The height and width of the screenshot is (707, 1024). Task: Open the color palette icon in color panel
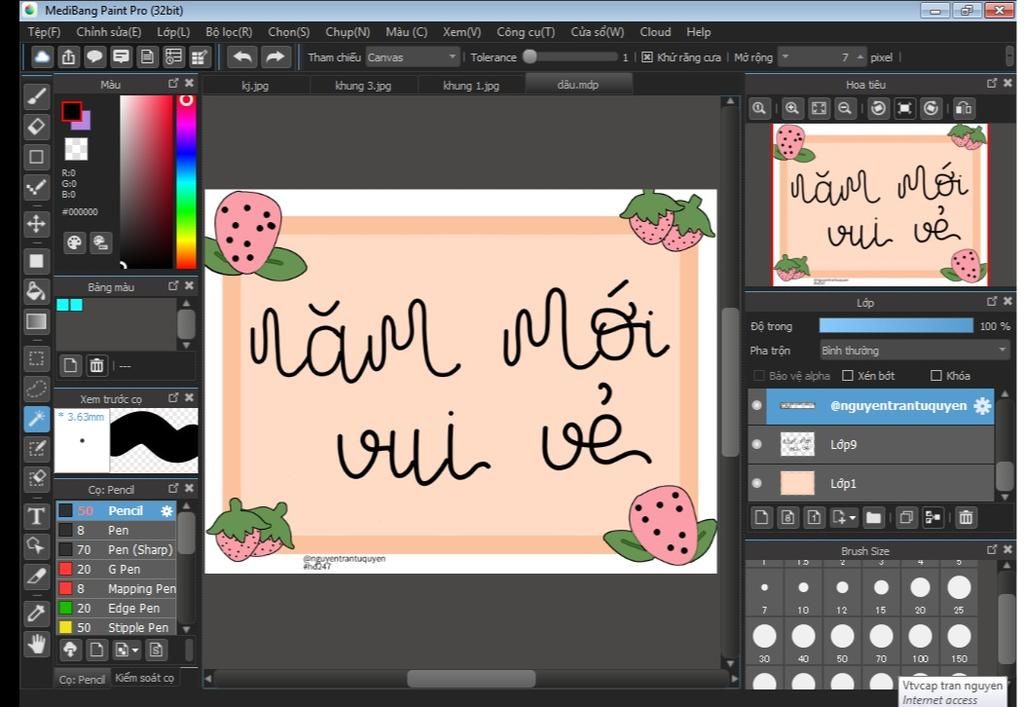pos(74,243)
